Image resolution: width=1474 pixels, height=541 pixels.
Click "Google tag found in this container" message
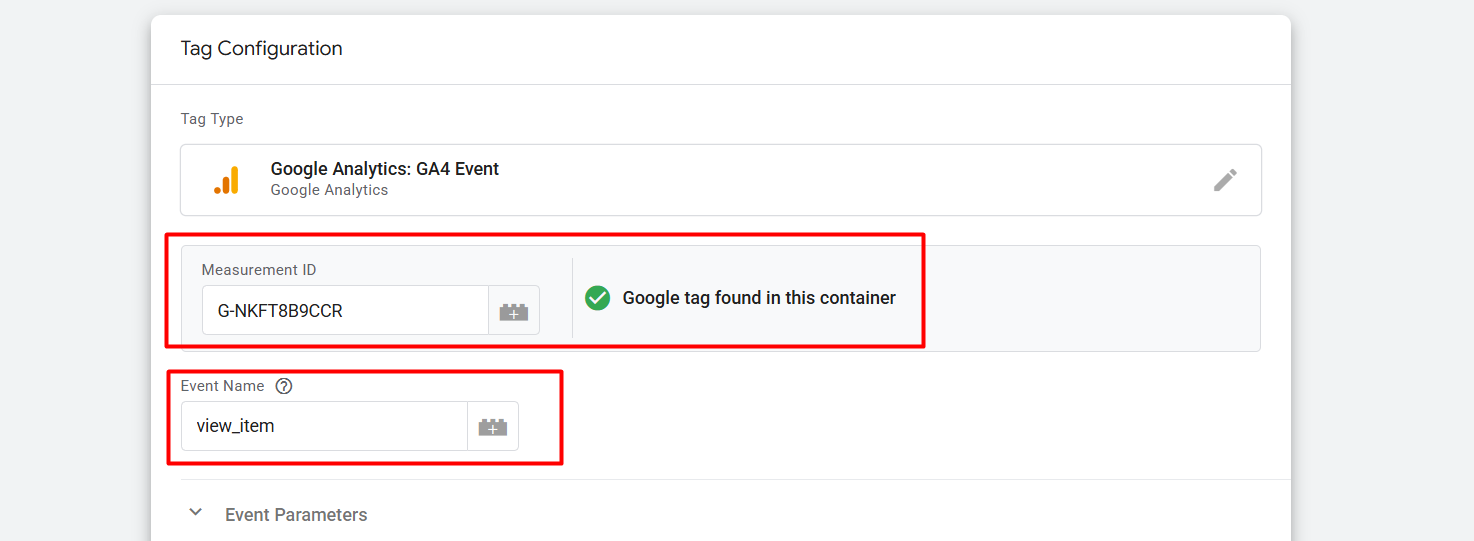(x=759, y=298)
